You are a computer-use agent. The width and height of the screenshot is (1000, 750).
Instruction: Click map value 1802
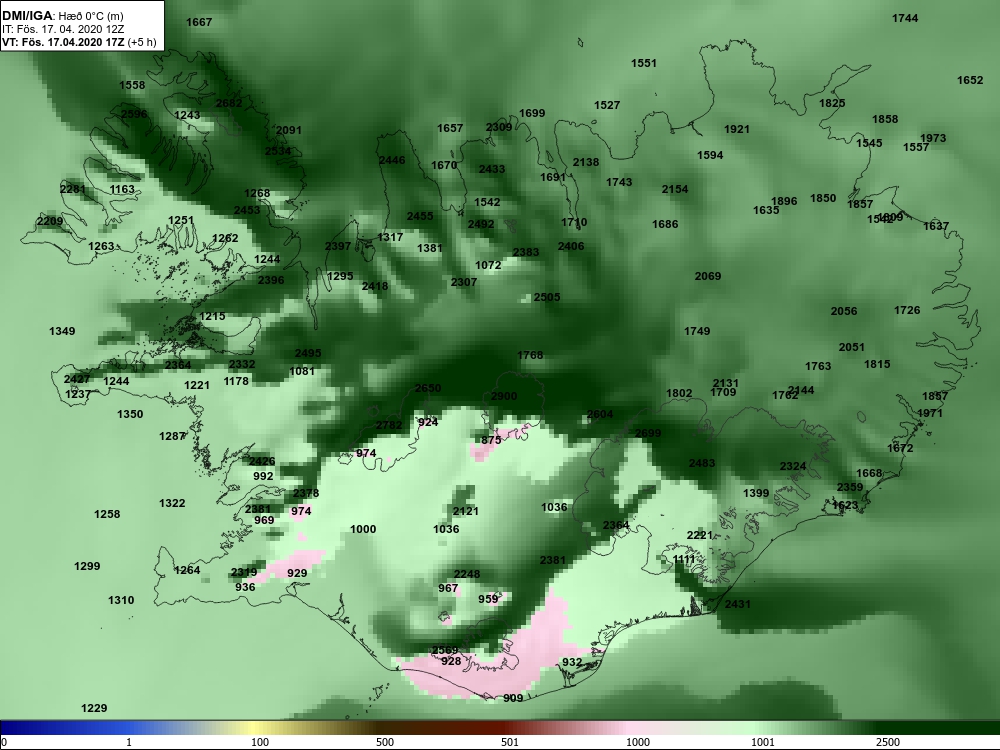point(679,393)
